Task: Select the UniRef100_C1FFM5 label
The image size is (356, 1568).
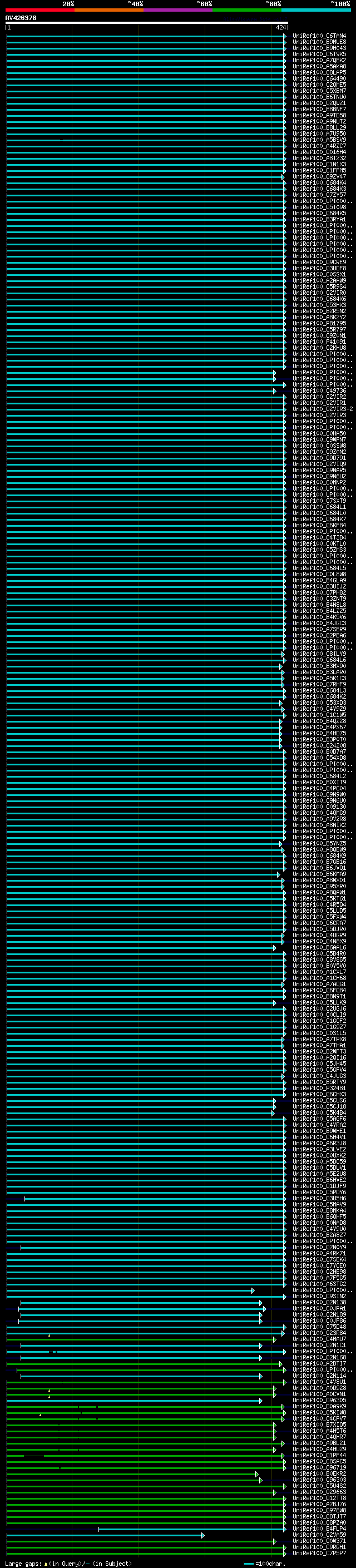Action: [319, 170]
